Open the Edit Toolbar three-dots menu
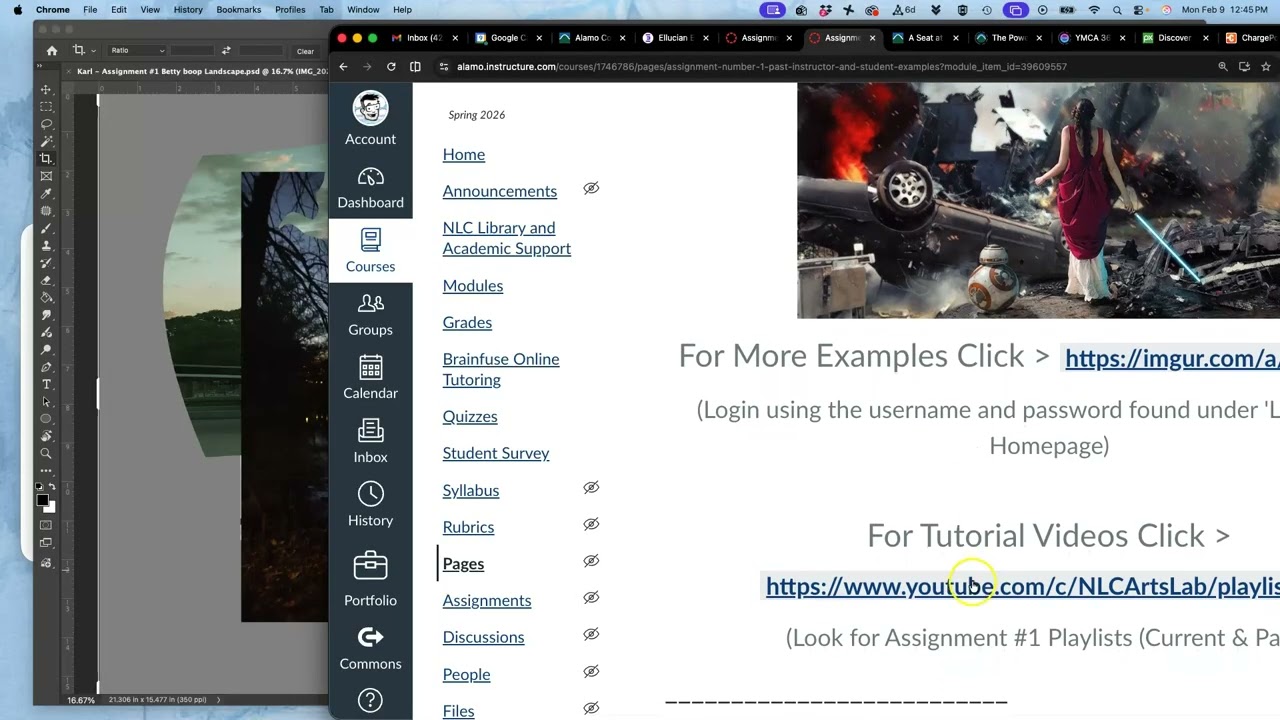The height and width of the screenshot is (720, 1280). [x=46, y=469]
